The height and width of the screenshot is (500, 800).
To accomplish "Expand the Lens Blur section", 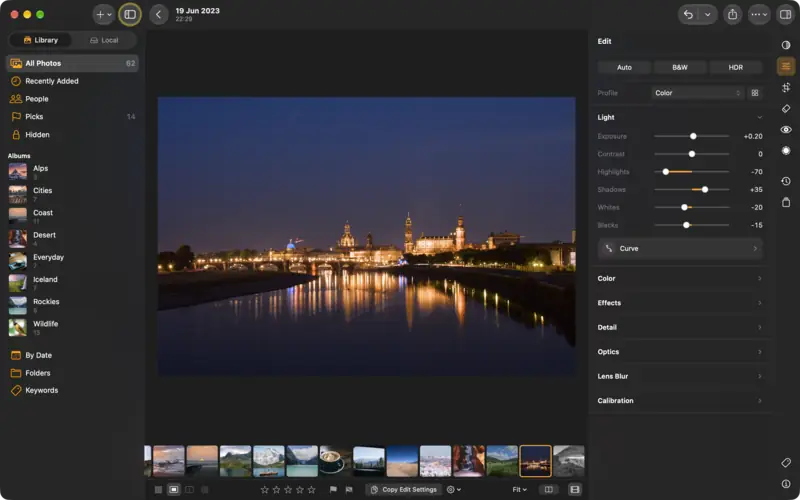I will (x=680, y=377).
